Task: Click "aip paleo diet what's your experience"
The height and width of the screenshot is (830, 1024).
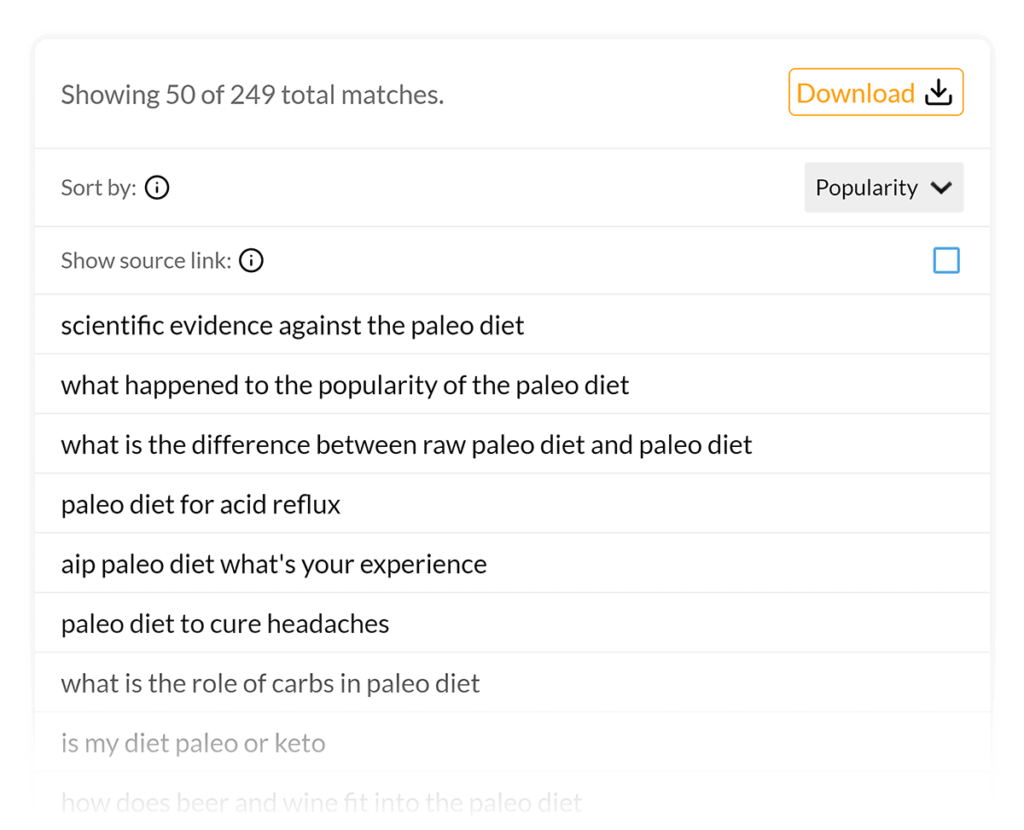Action: tap(273, 564)
